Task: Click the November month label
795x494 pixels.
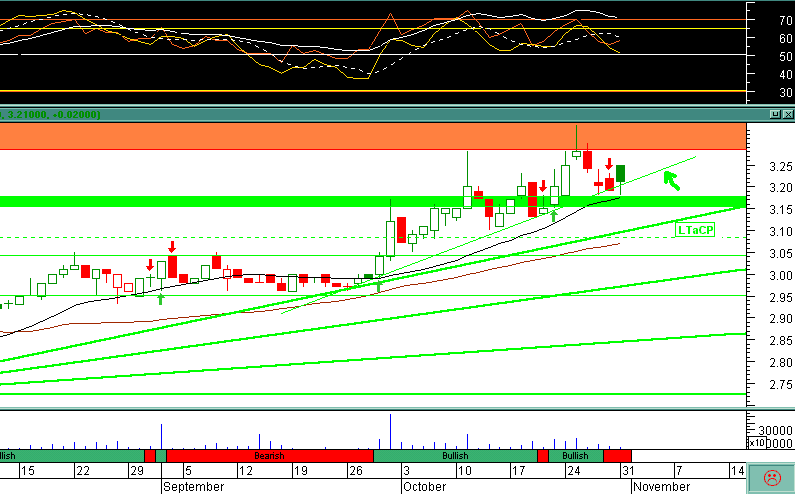Action: pos(662,487)
